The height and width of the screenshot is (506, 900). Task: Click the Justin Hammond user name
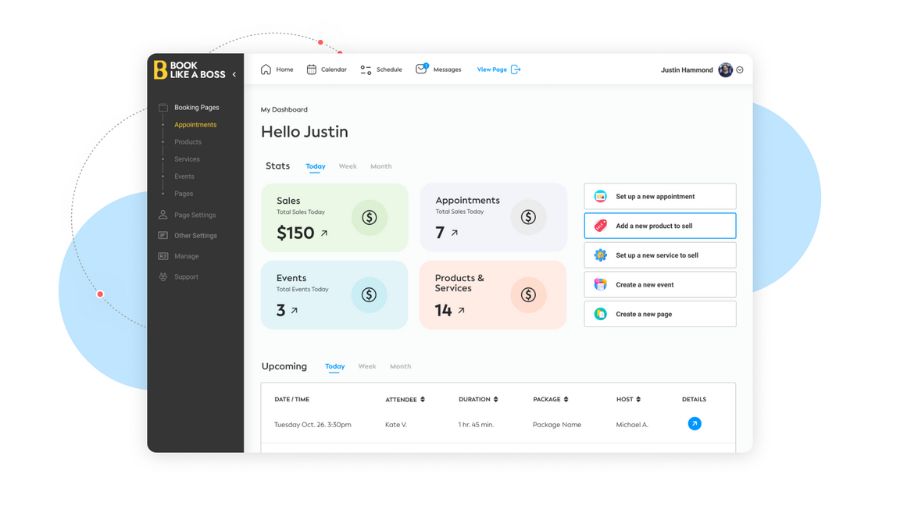tap(686, 70)
